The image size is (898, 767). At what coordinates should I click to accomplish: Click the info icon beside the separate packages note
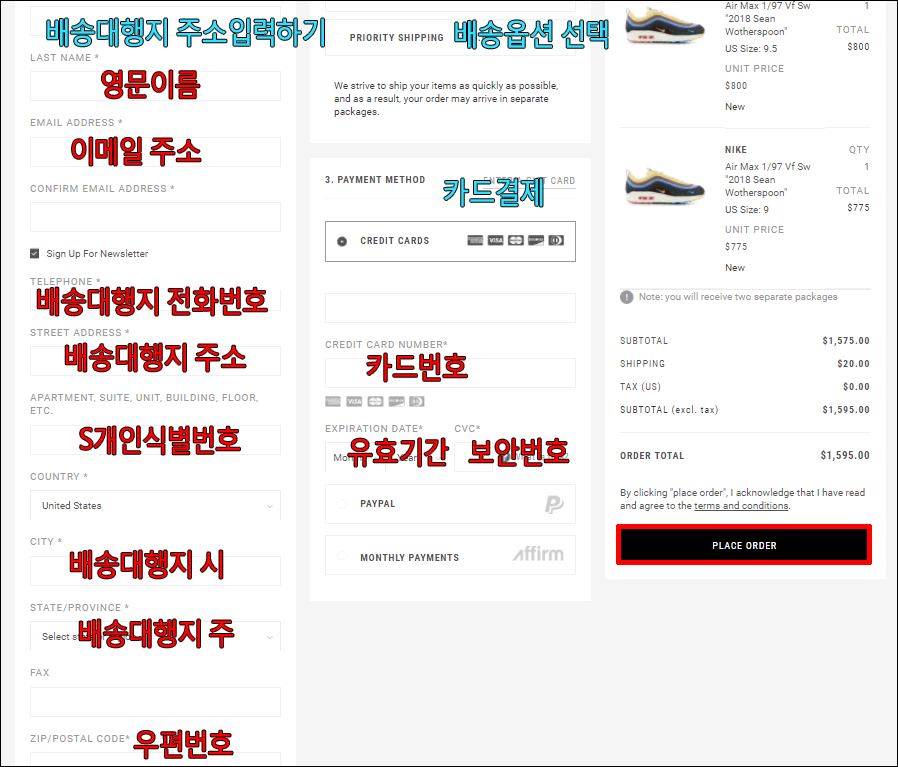(627, 297)
